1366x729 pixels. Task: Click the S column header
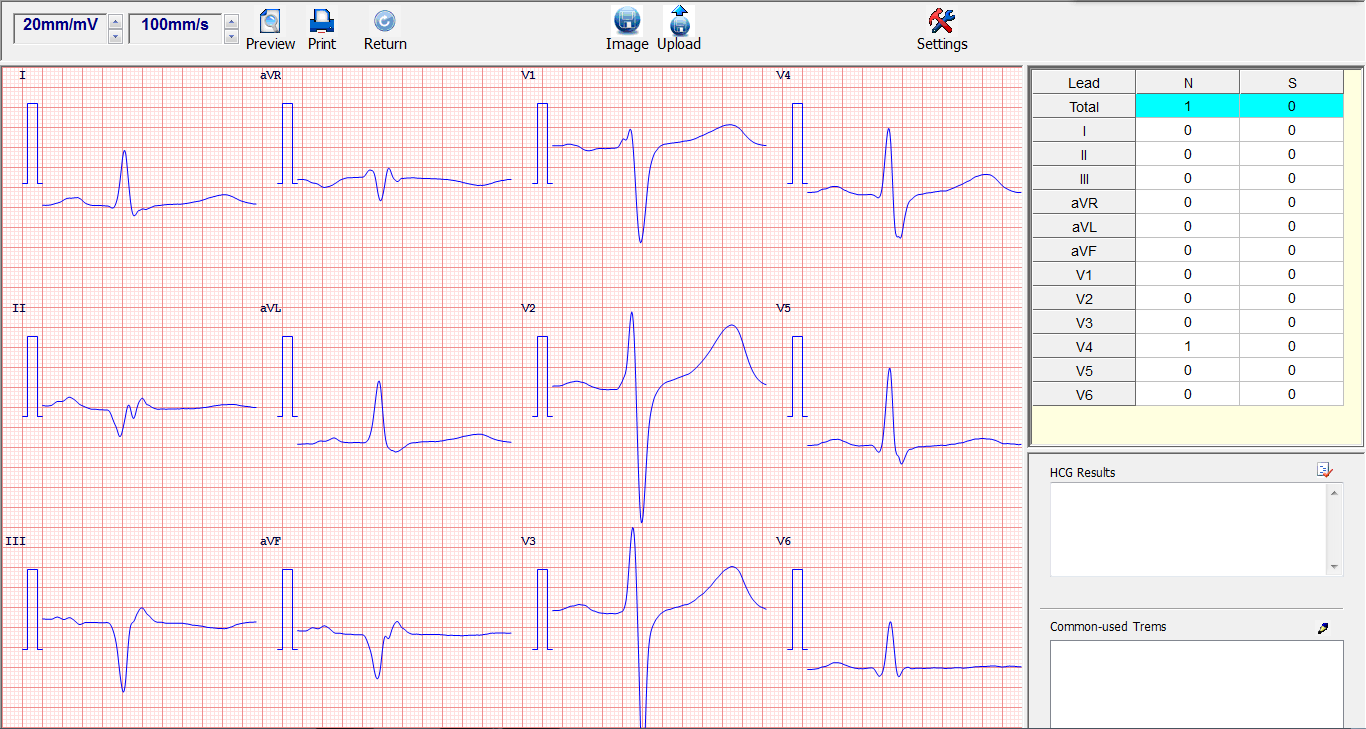click(1292, 83)
